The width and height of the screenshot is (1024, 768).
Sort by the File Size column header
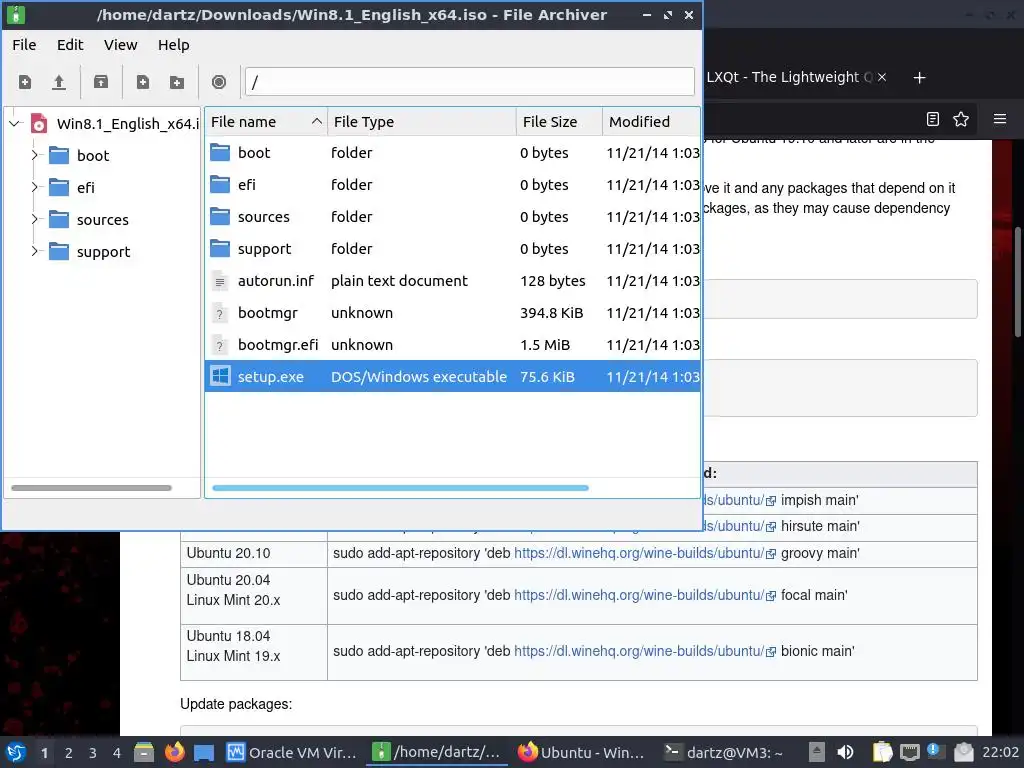click(x=559, y=121)
